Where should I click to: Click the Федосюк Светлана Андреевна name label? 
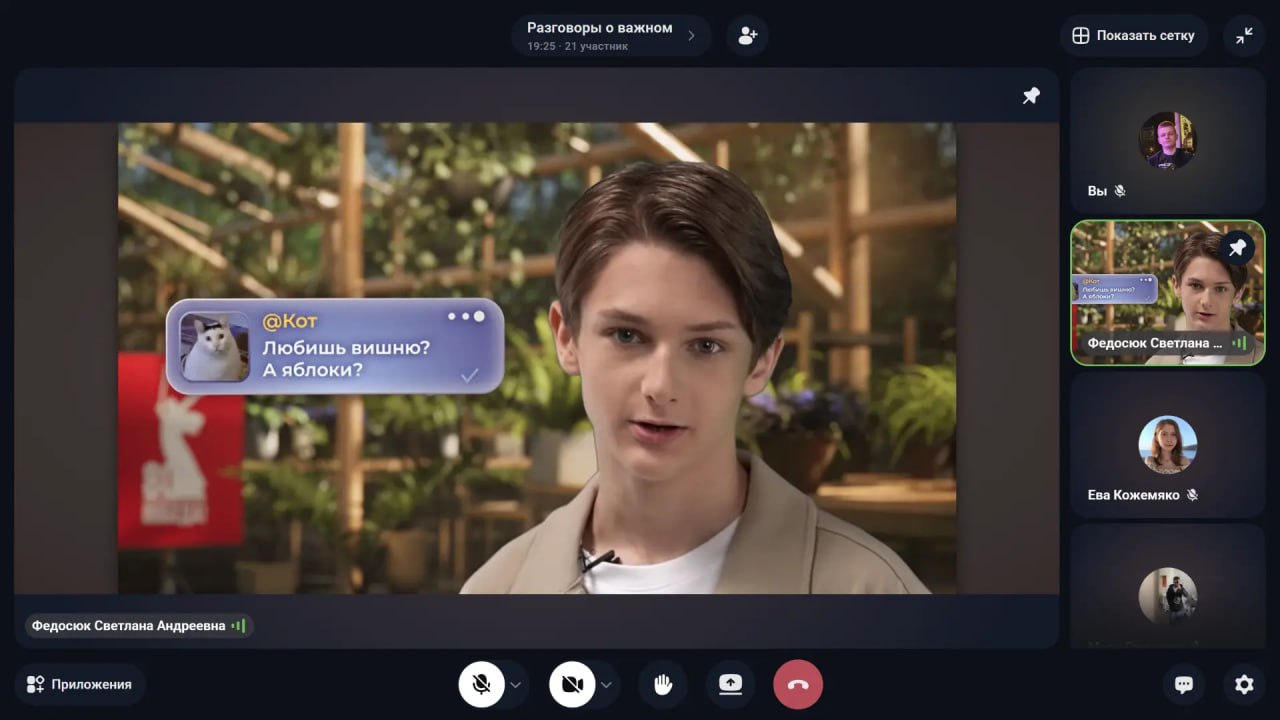pyautogui.click(x=129, y=626)
